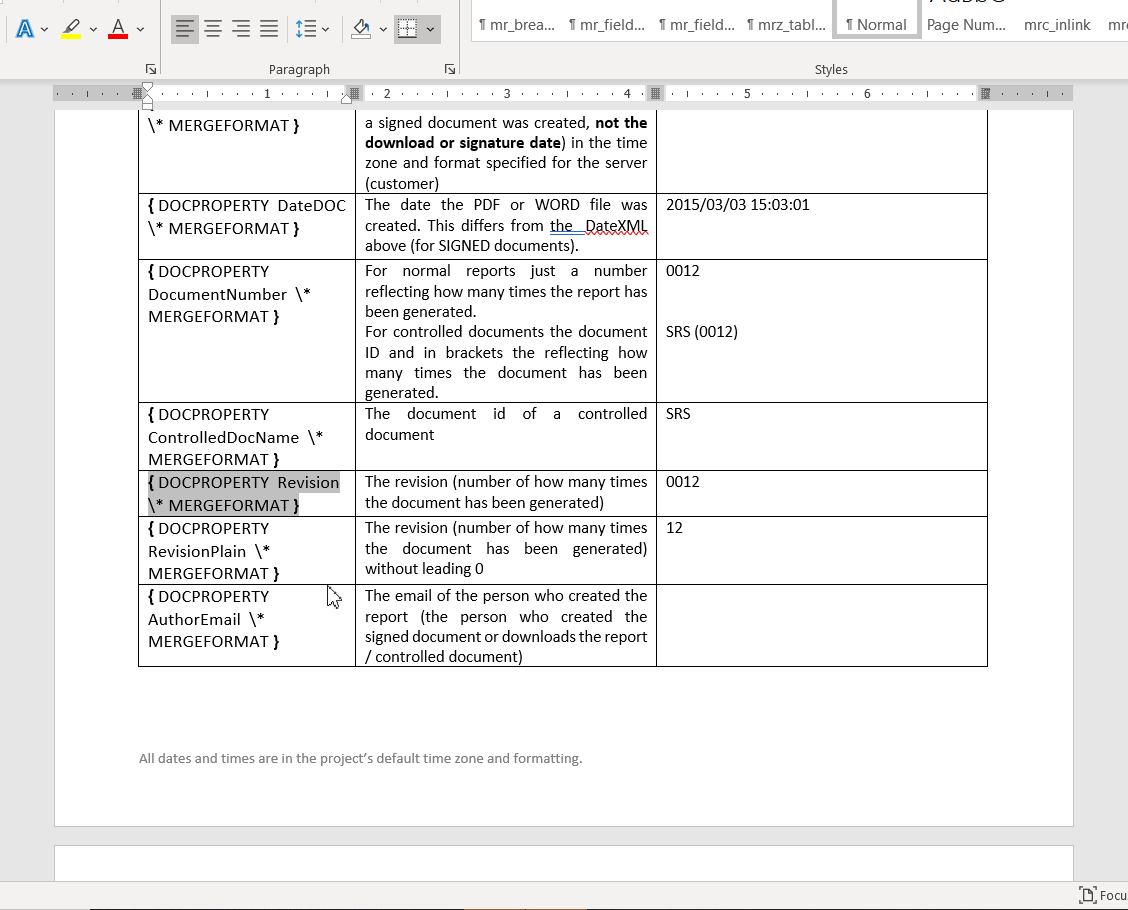1128x910 pixels.
Task: Click the 'Paragraph' group label
Action: pos(299,70)
